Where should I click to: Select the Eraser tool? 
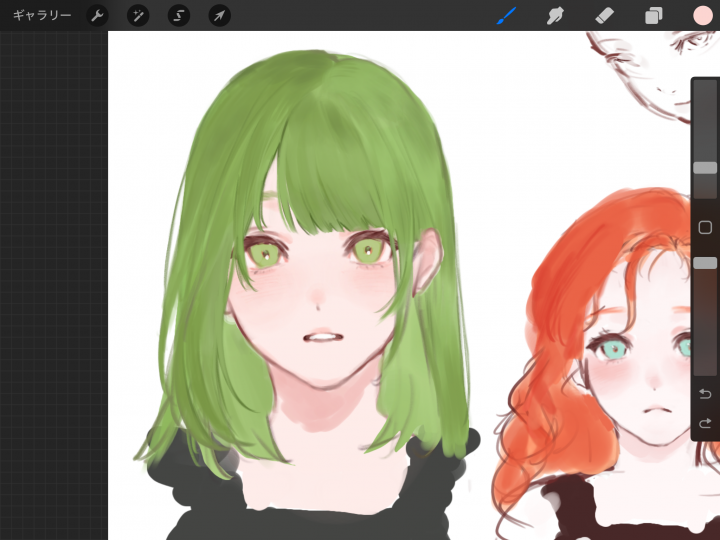pos(604,16)
